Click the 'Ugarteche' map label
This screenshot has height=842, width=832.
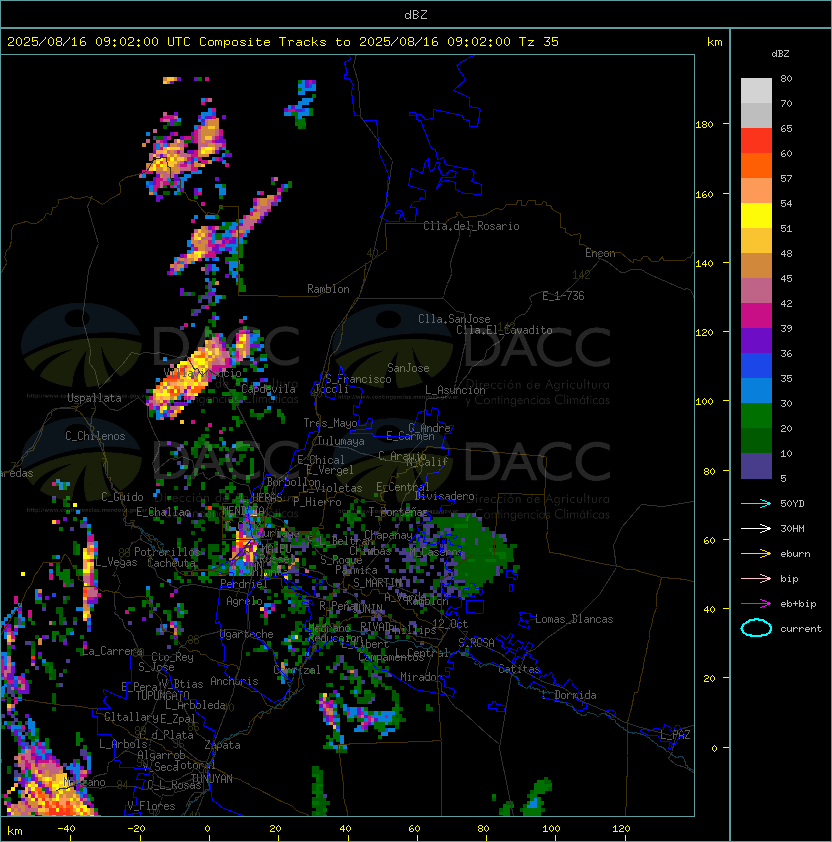(x=246, y=634)
